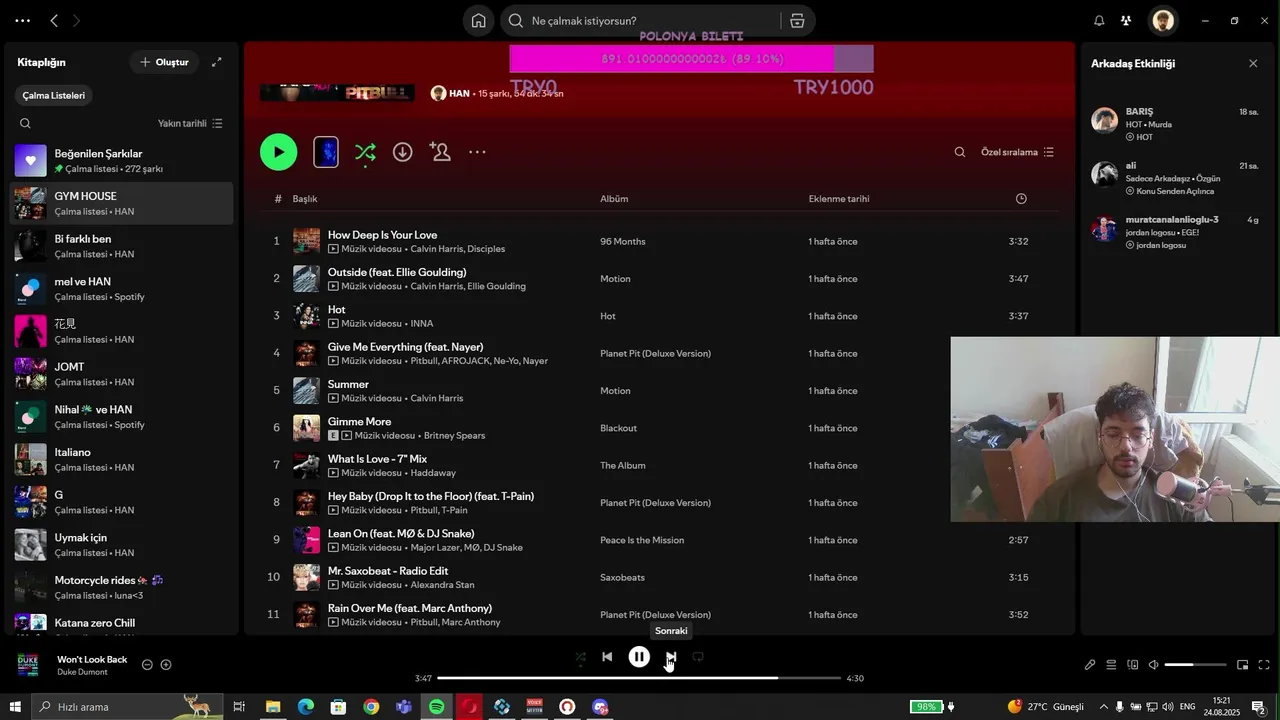Image resolution: width=1280 pixels, height=720 pixels.
Task: Open the play queue
Action: (x=1111, y=665)
